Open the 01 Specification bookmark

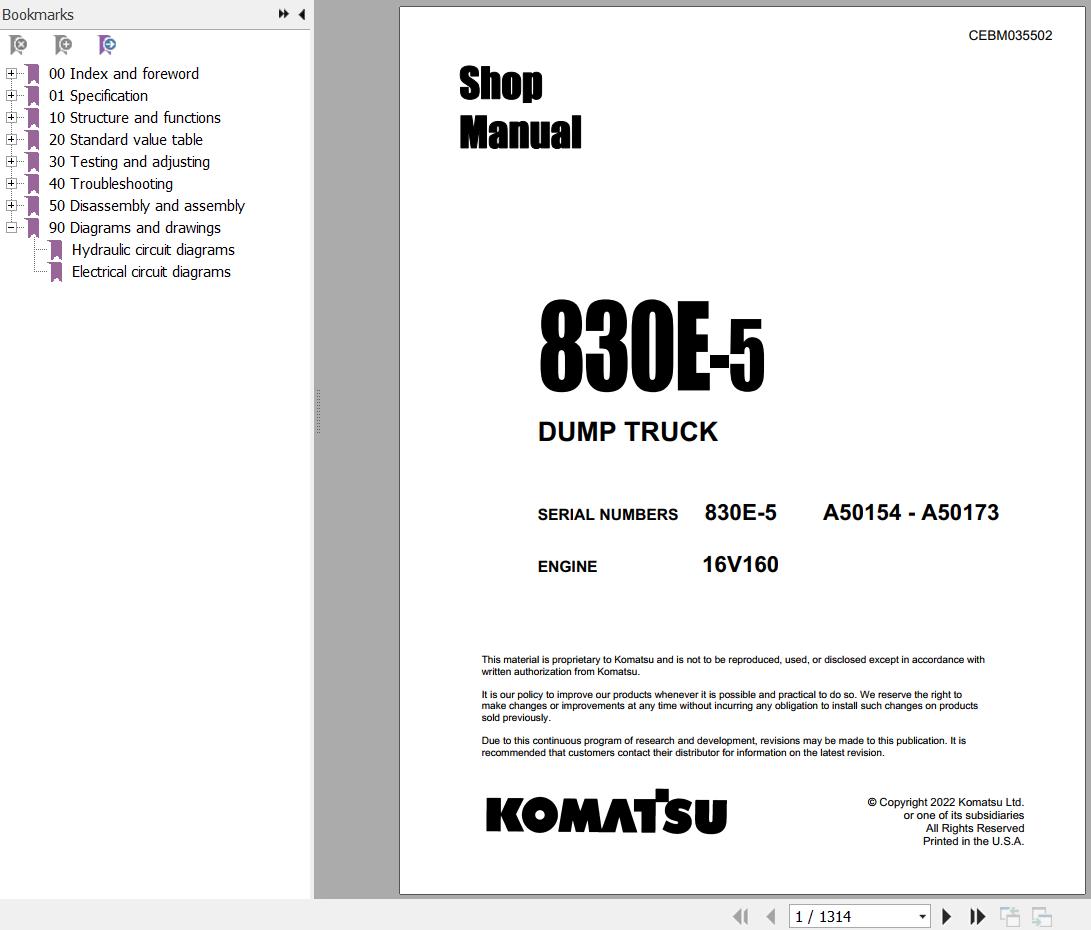pos(98,96)
